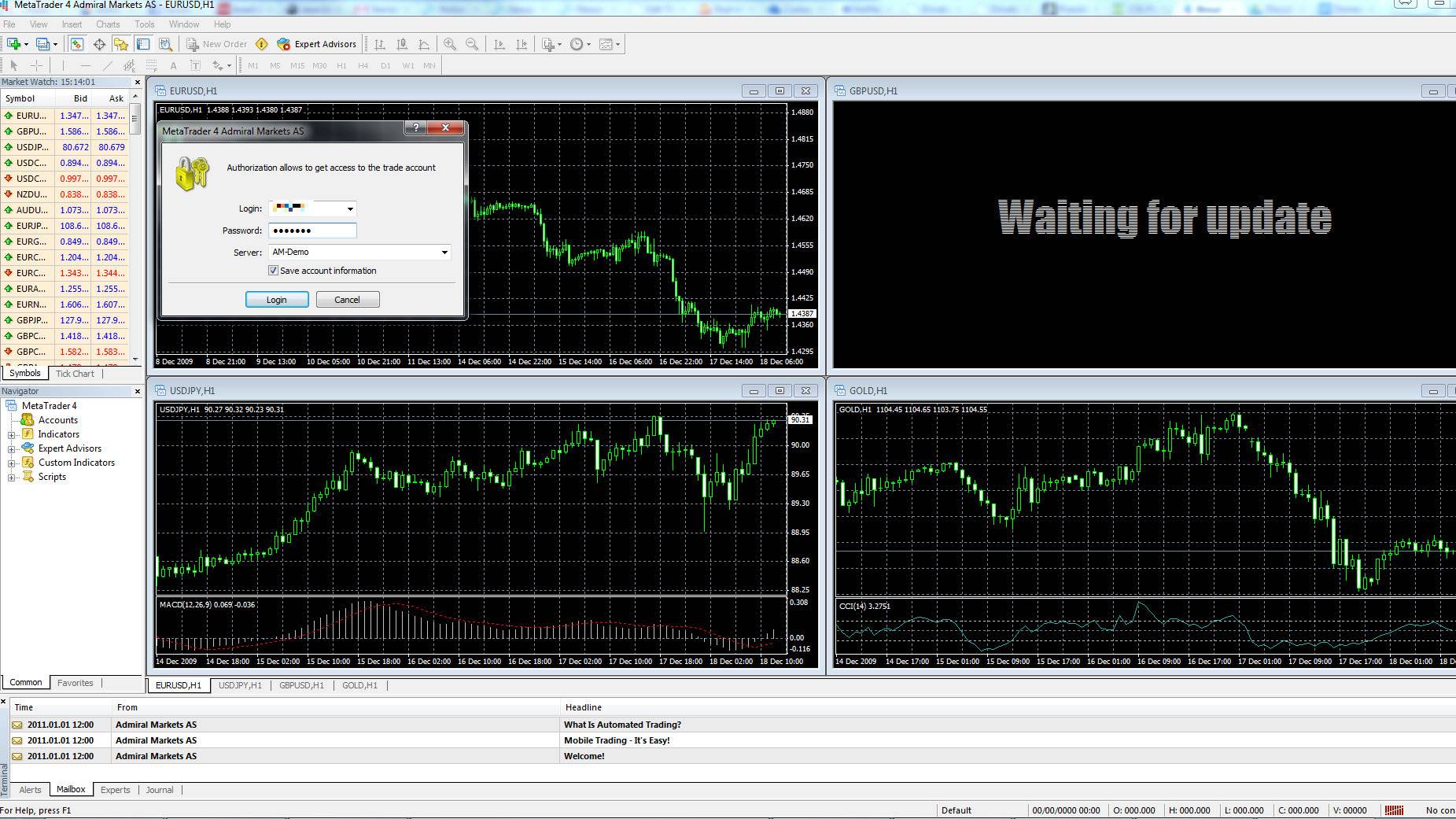Click the Expert Advisors toolbar button
Image resolution: width=1456 pixels, height=819 pixels.
coord(317,44)
